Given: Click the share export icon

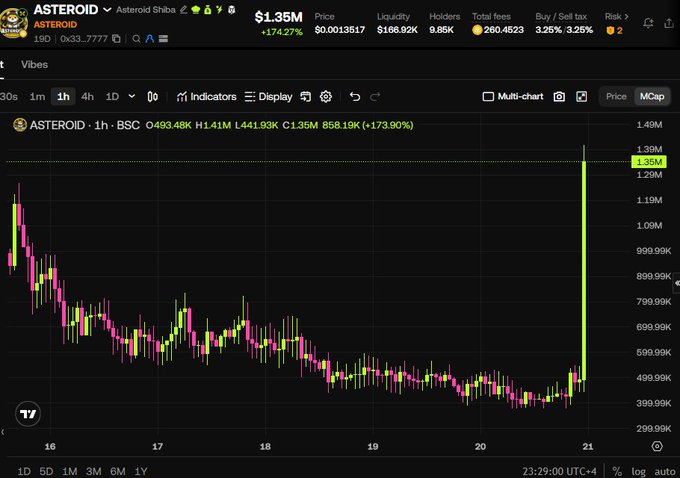Looking at the screenshot, I should (x=669, y=23).
